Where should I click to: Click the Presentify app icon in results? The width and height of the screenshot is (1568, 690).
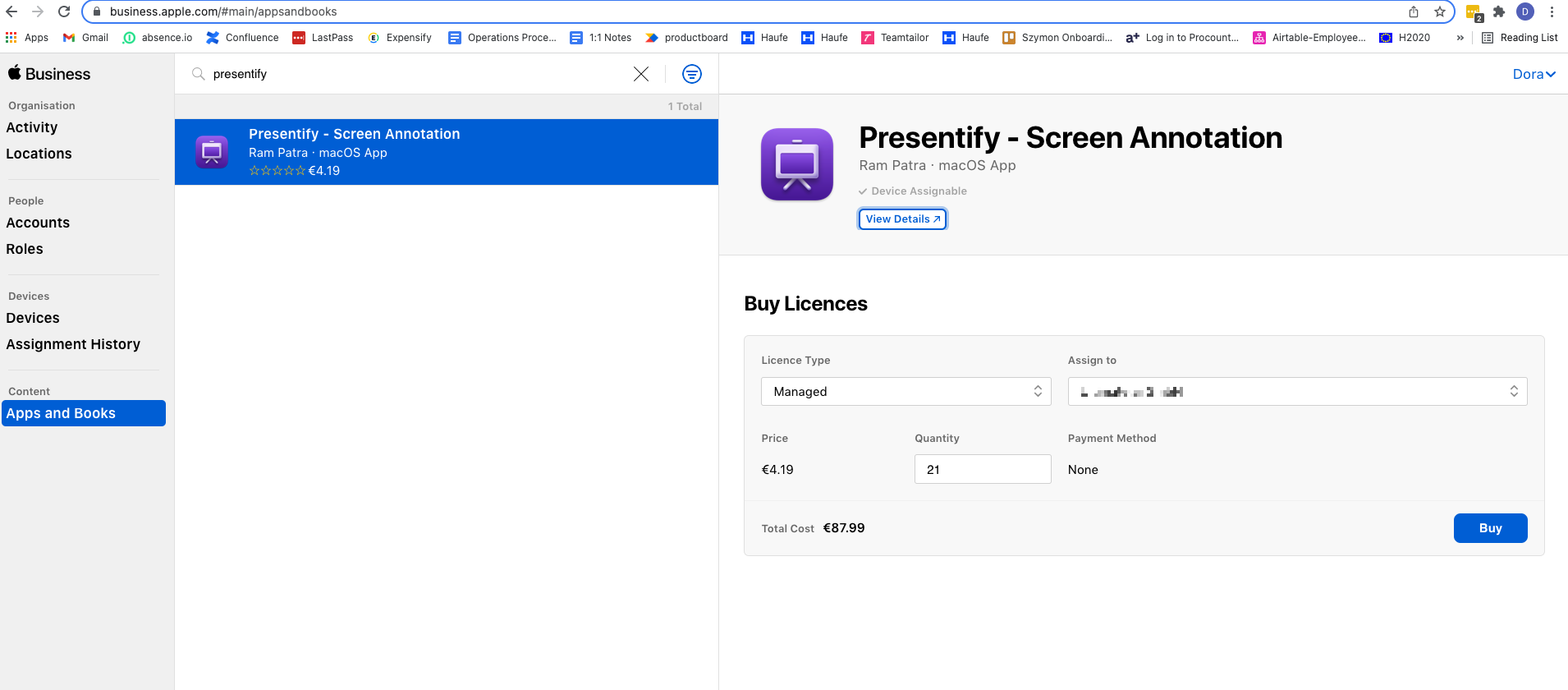click(x=212, y=152)
